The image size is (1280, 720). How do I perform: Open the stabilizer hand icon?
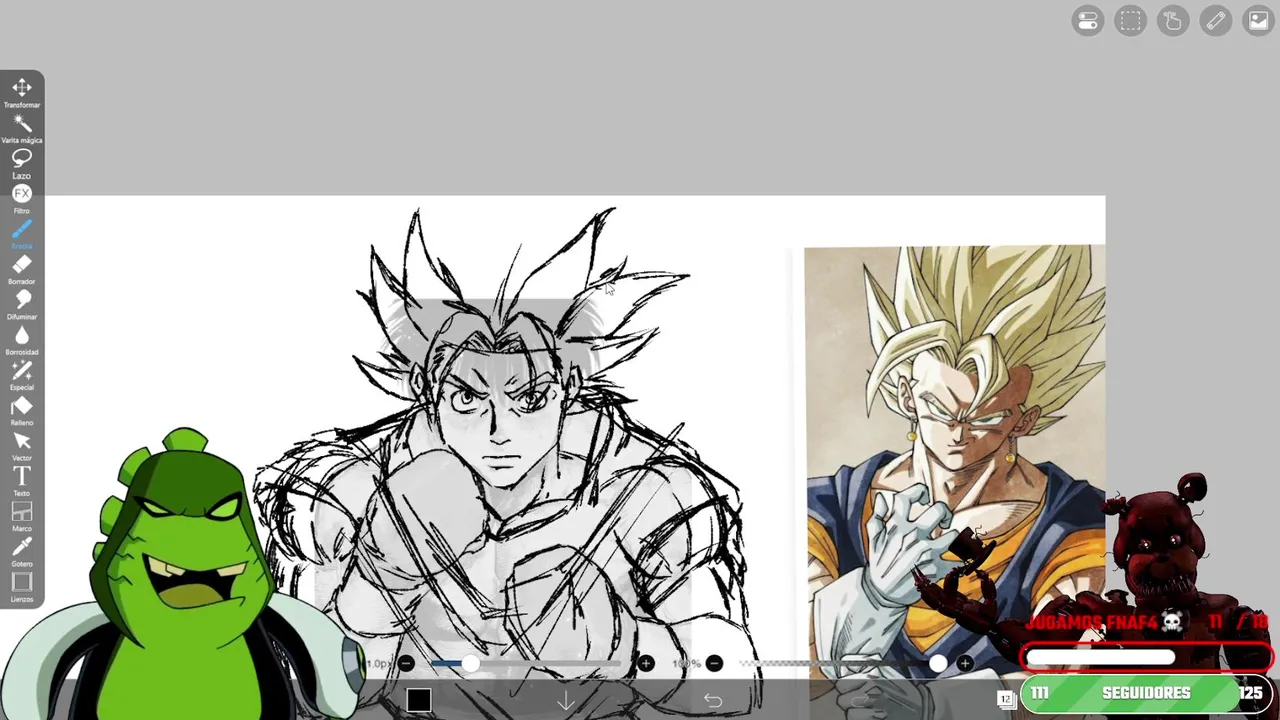click(1173, 21)
